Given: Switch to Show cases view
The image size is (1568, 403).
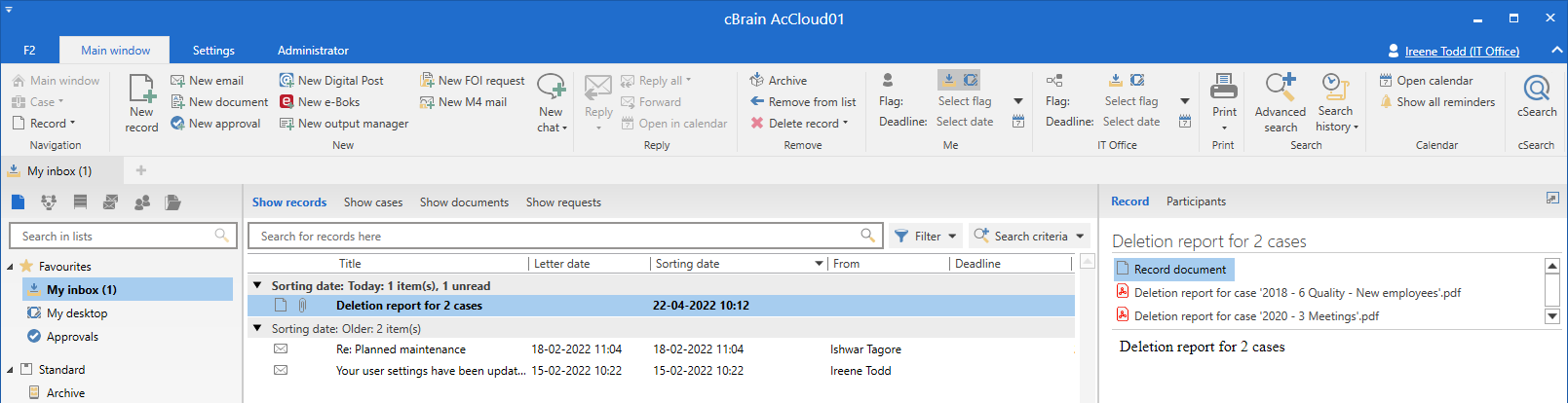Looking at the screenshot, I should pos(372,202).
